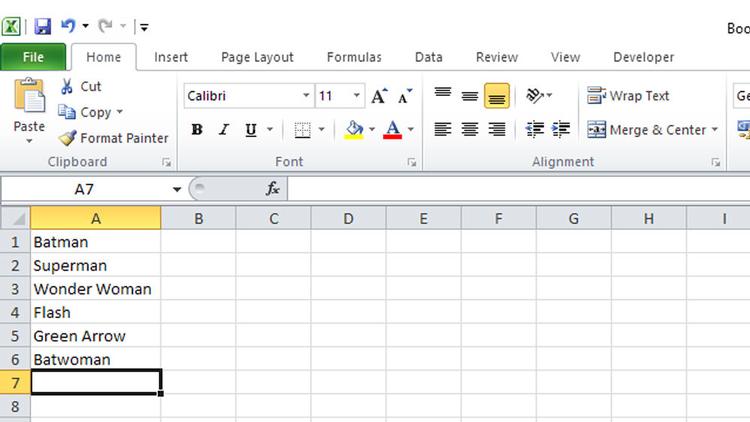The width and height of the screenshot is (750, 422).
Task: Open the Formulas ribbon tab
Action: (x=354, y=57)
